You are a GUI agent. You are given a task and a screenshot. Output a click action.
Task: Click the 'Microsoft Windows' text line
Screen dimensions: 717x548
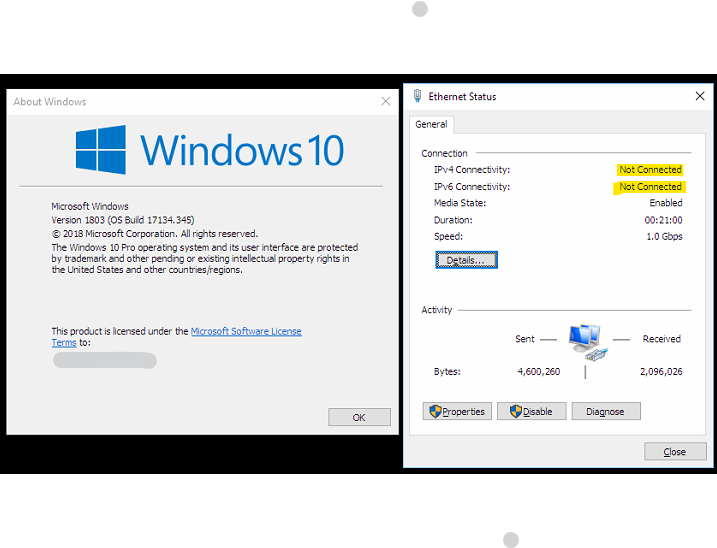click(90, 206)
